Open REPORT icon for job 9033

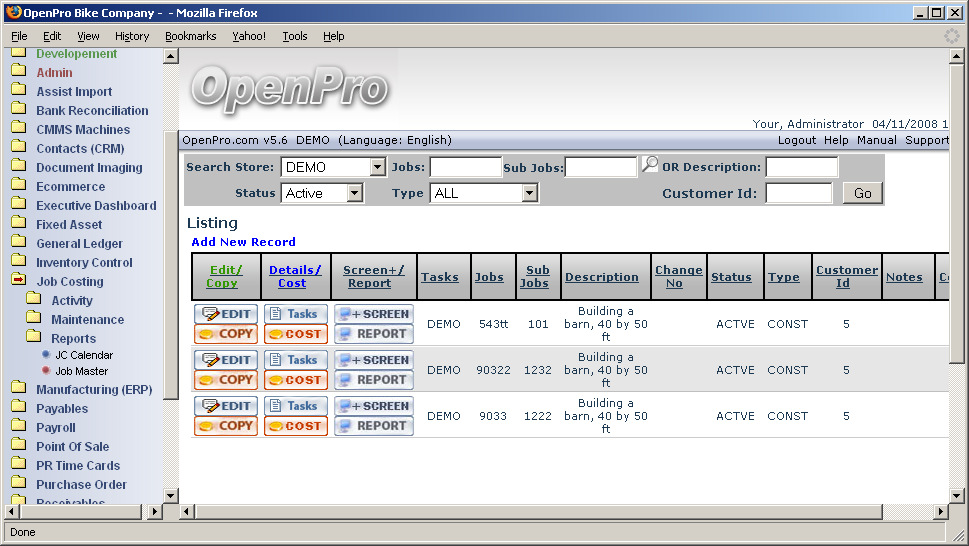(x=373, y=426)
